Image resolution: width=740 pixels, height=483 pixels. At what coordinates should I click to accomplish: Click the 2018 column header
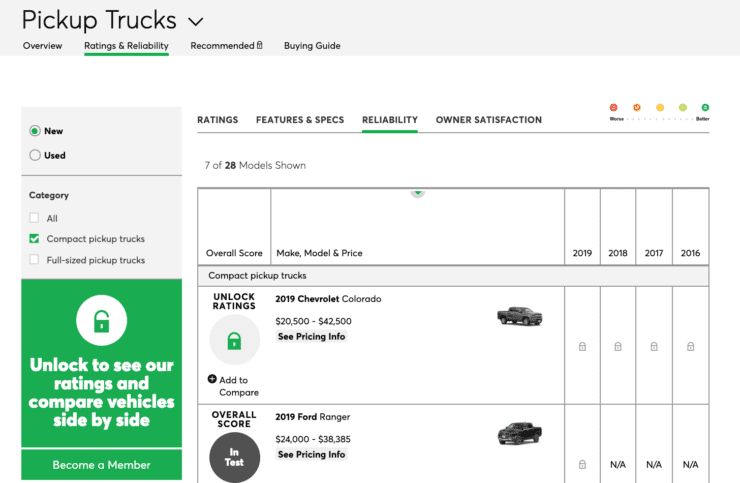tap(618, 253)
